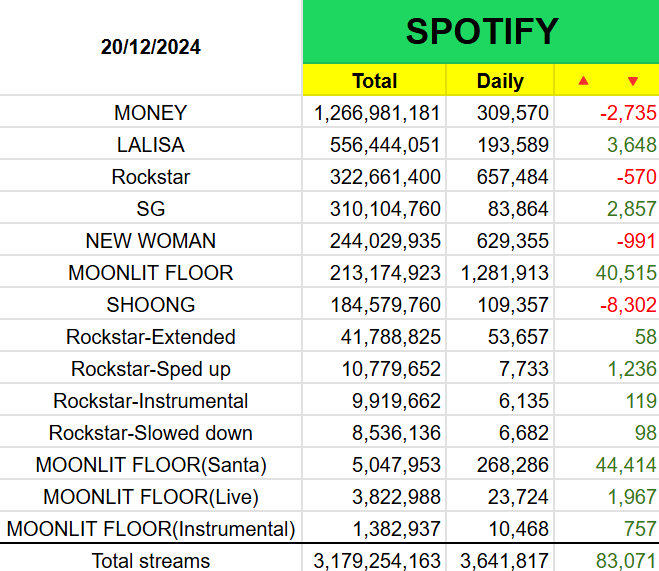Image resolution: width=659 pixels, height=571 pixels.
Task: Click the red up triangle icon
Action: (x=583, y=81)
